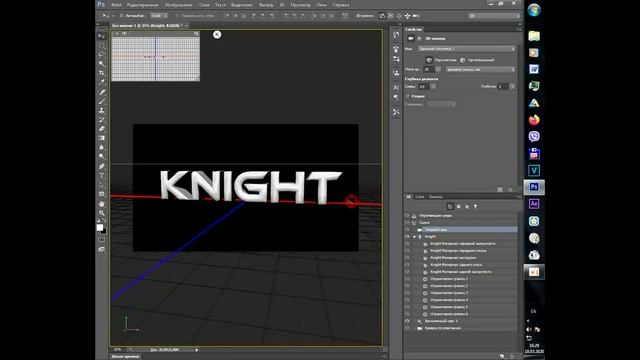Select the Healing Brush tool

click(102, 92)
